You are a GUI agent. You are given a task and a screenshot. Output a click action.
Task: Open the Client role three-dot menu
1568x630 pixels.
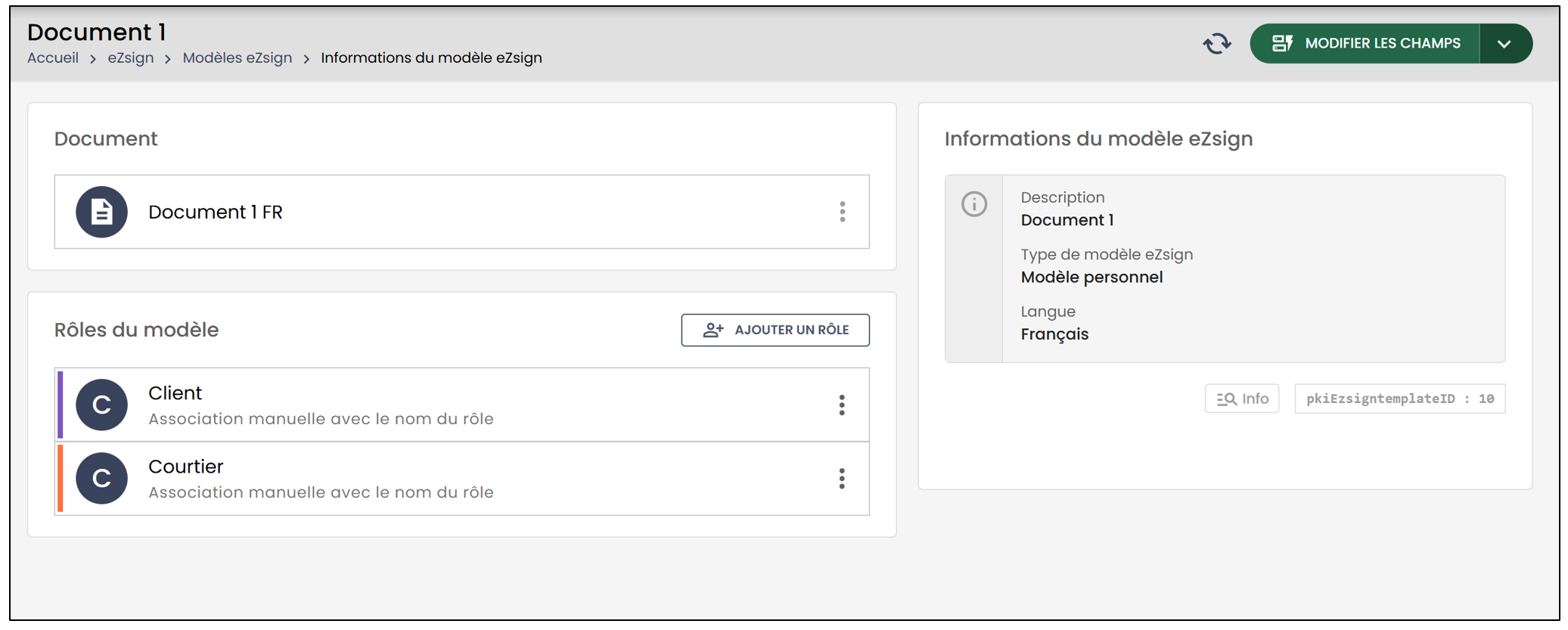[x=842, y=405]
